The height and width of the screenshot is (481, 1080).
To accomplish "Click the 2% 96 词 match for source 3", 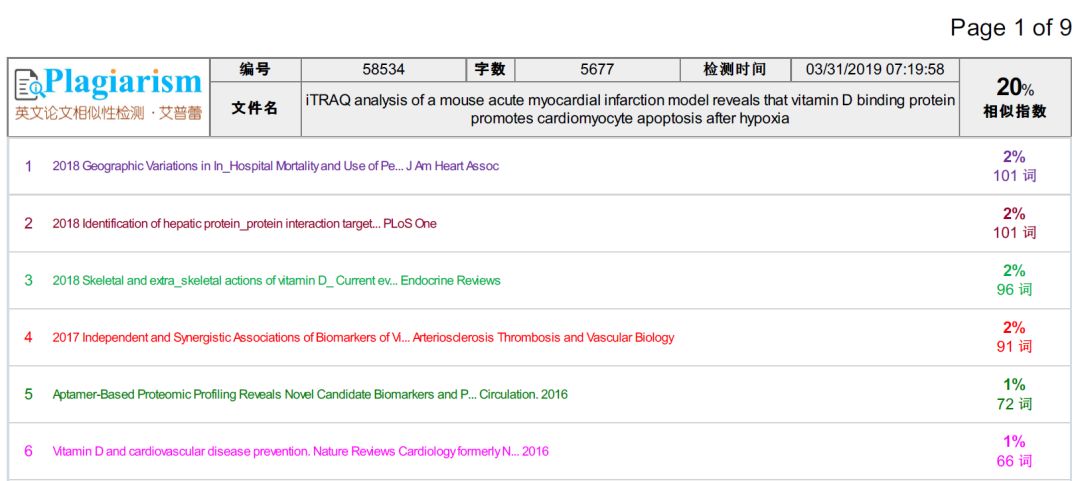I will [x=1014, y=280].
